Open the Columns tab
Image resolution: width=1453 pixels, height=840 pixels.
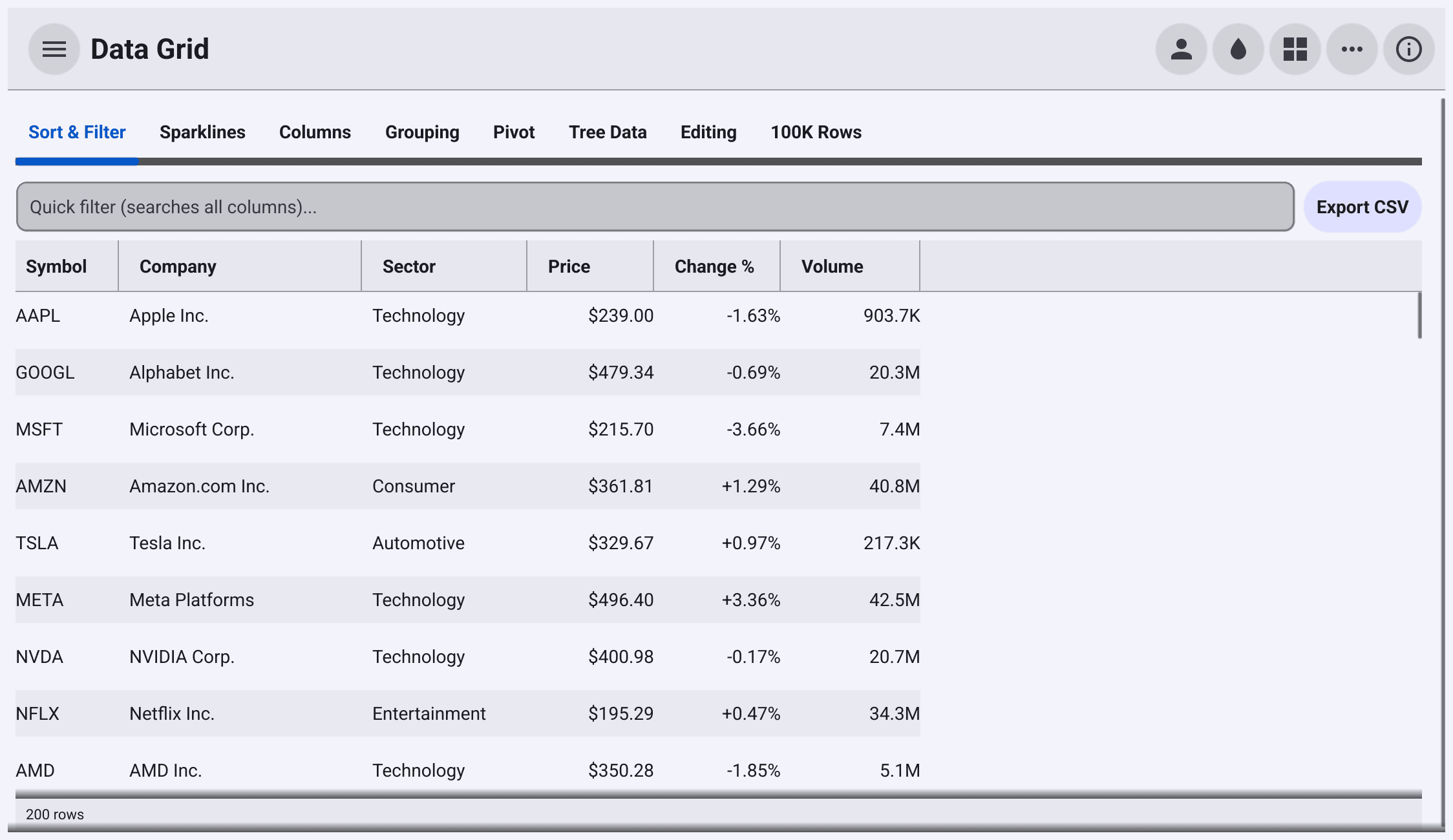click(315, 132)
